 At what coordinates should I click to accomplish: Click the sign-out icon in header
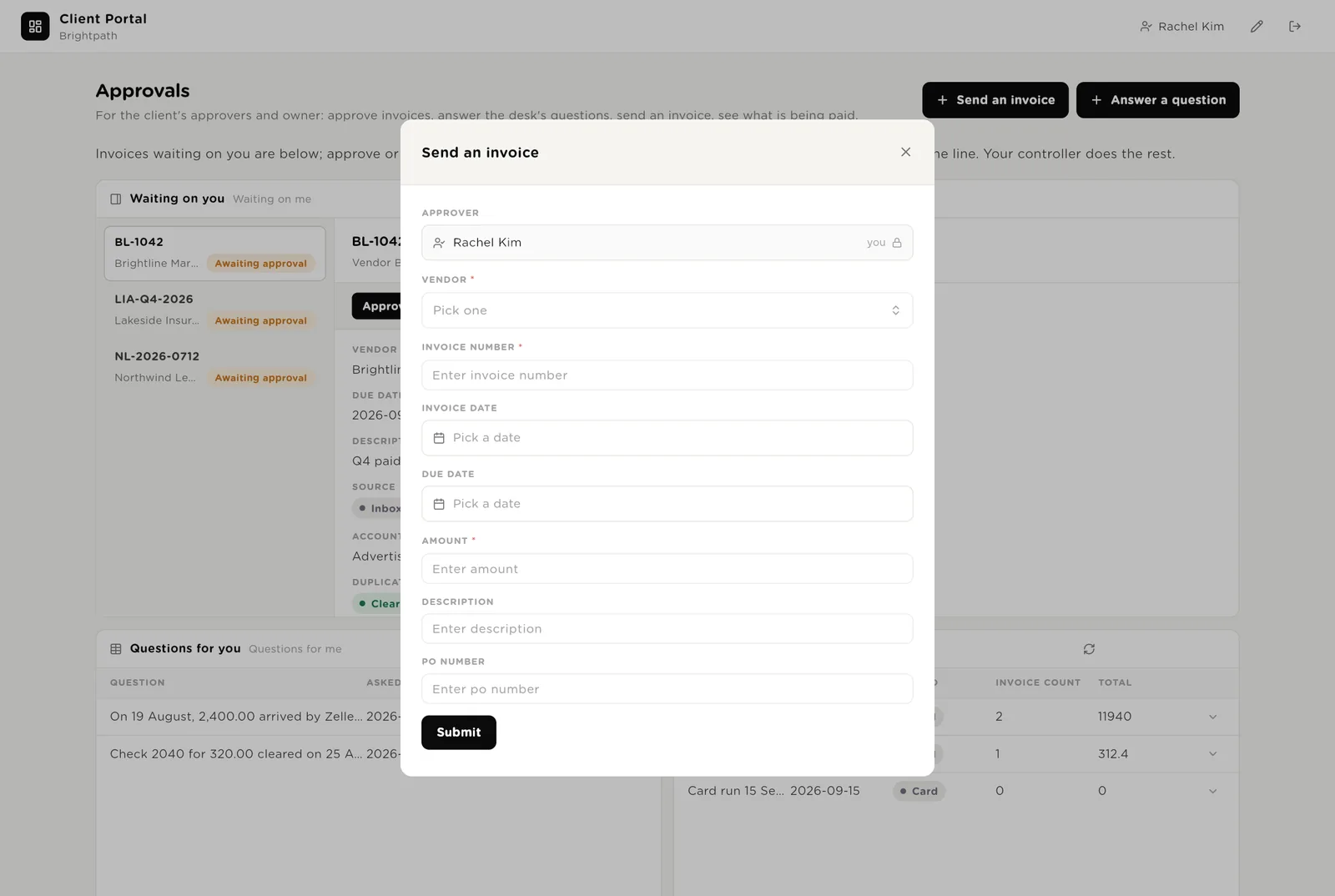[x=1295, y=27]
